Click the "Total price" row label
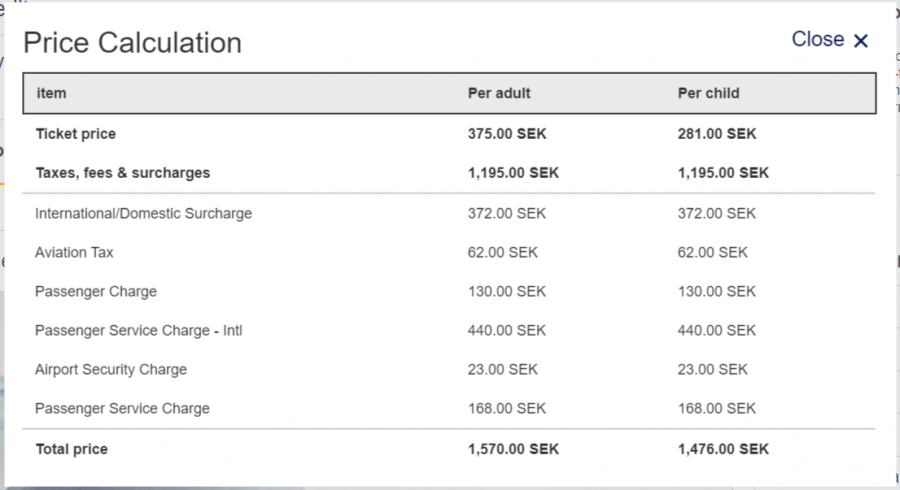900x490 pixels. coord(71,450)
